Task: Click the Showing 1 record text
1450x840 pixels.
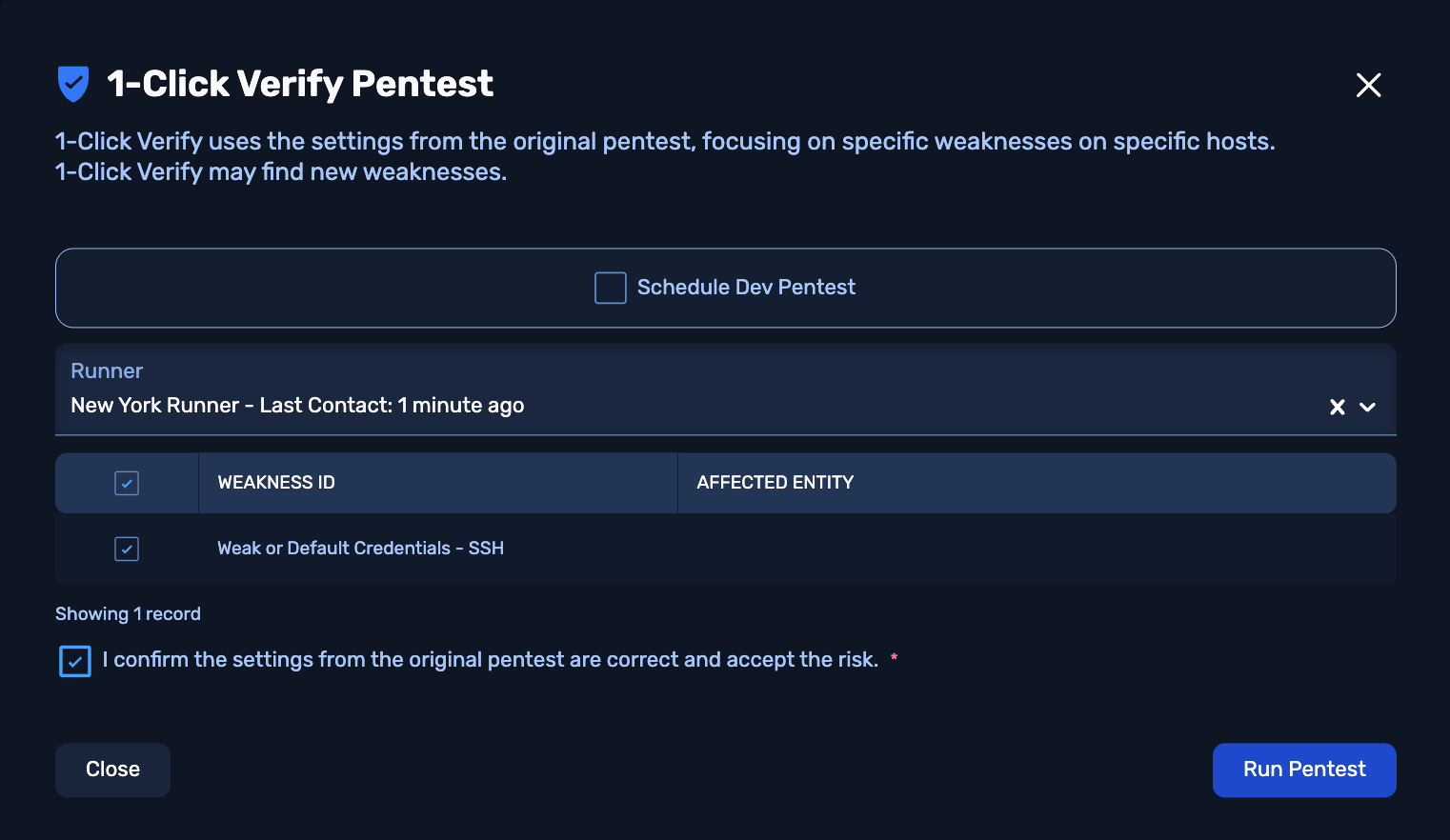Action: 128,614
